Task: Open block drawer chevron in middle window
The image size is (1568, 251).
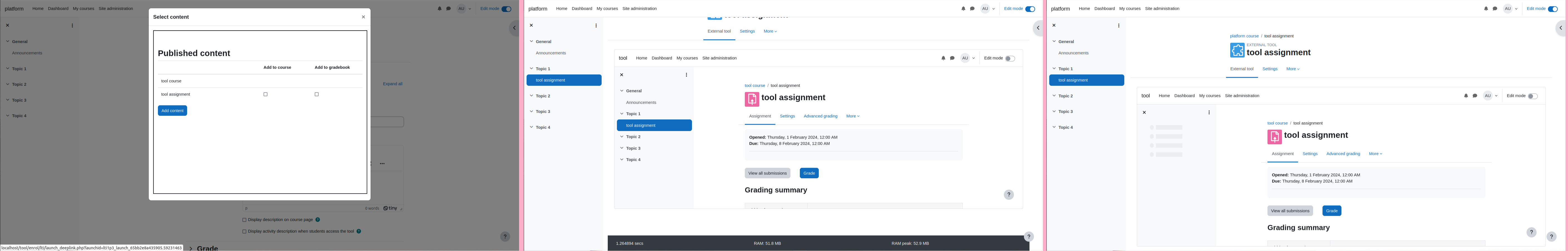Action: [1038, 28]
